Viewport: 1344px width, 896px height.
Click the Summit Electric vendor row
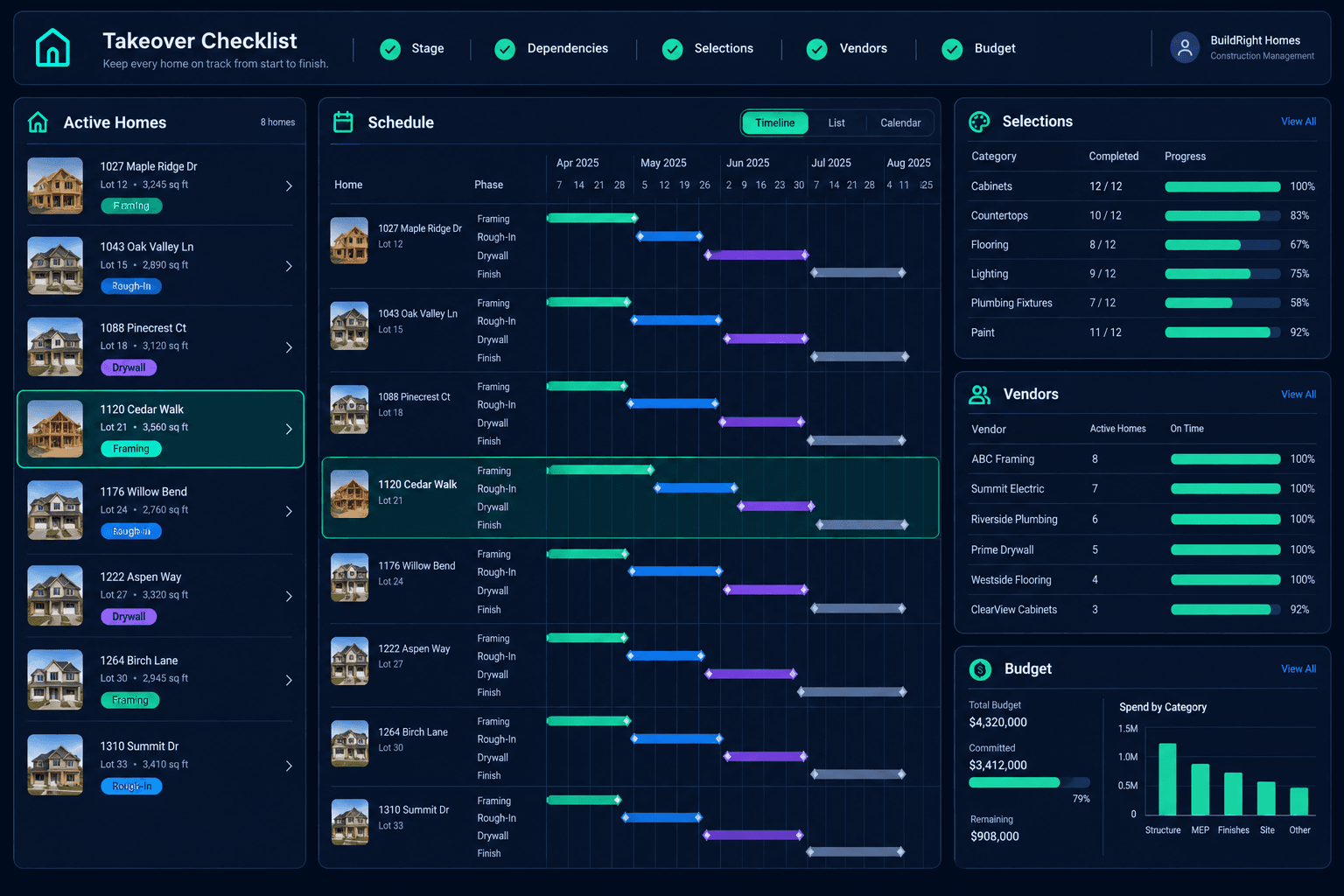(1143, 488)
